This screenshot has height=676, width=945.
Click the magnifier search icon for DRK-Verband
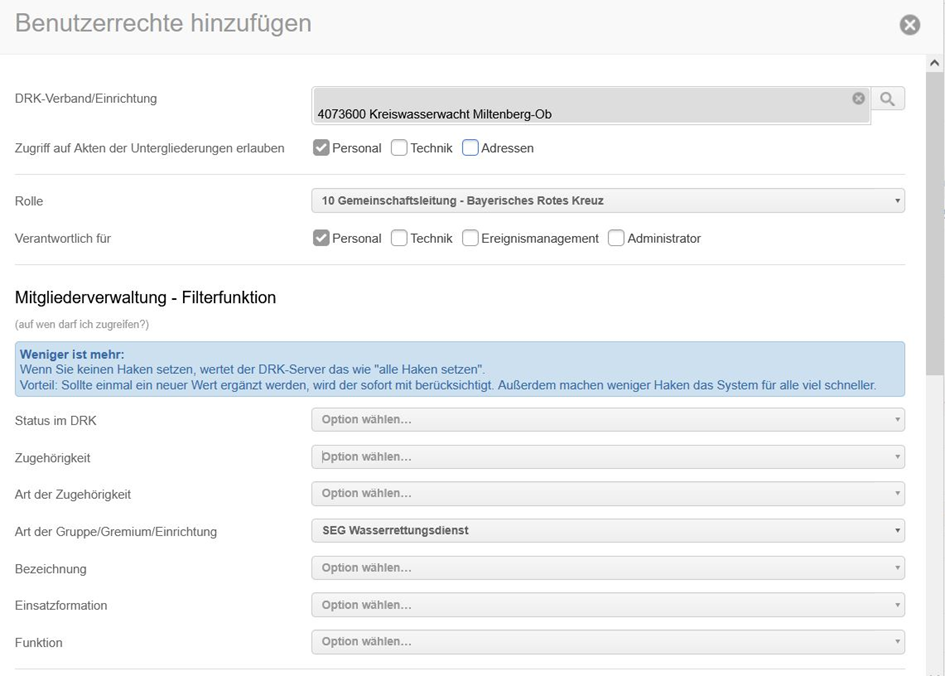tap(887, 98)
